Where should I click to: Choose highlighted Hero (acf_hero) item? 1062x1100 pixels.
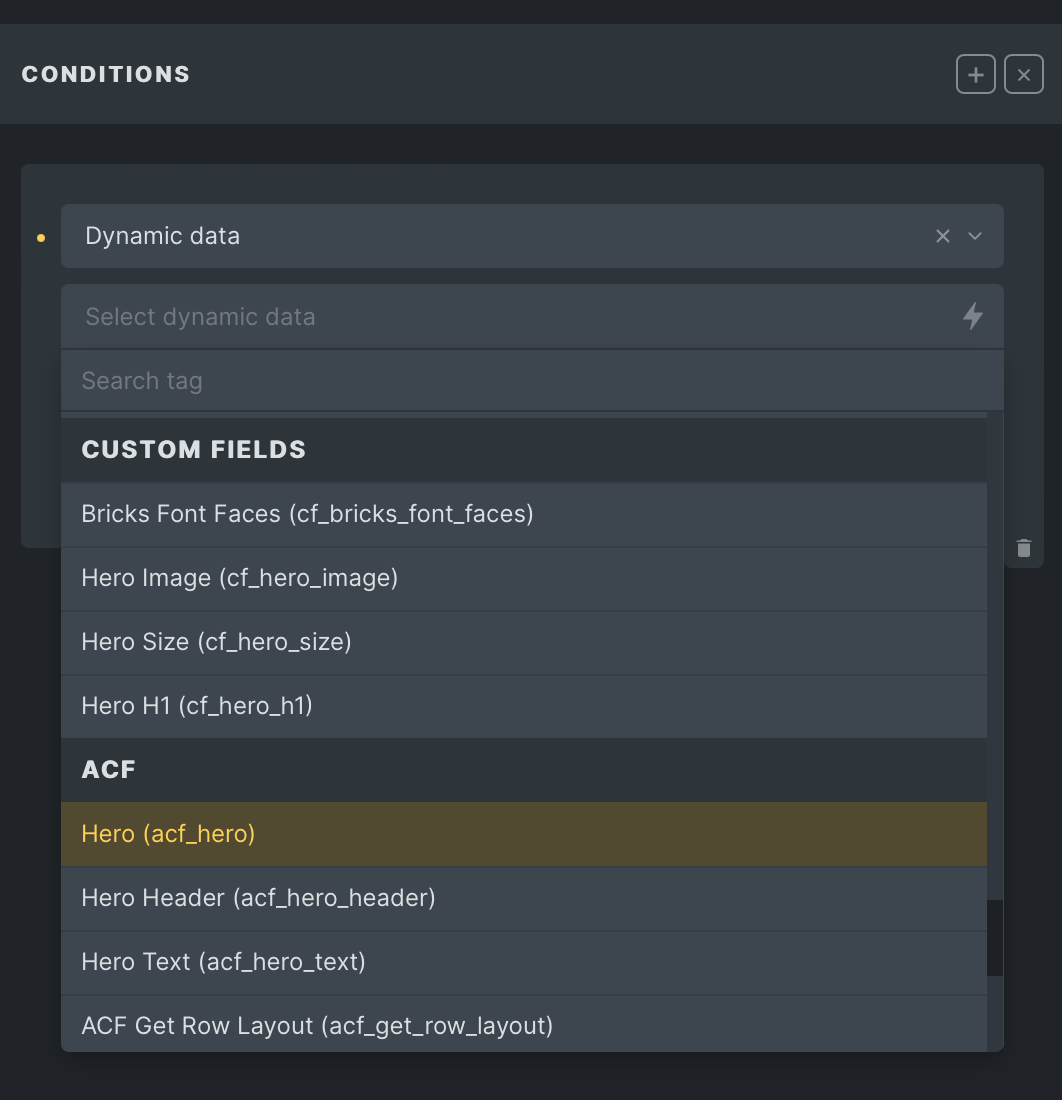(x=524, y=834)
